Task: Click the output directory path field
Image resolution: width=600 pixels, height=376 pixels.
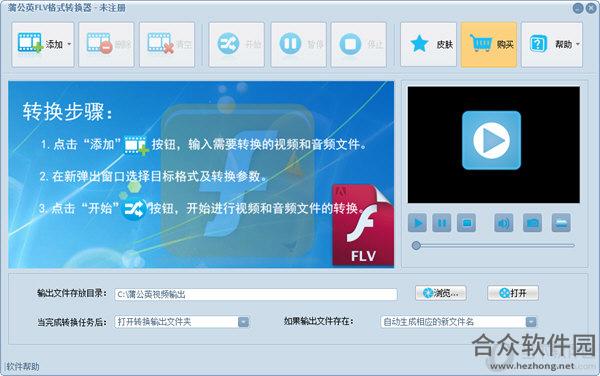Action: [x=256, y=294]
